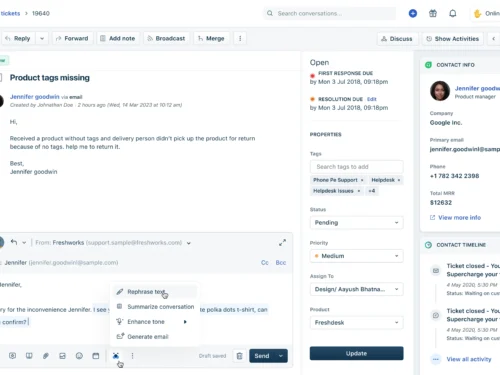The width and height of the screenshot is (500, 375).
Task: Click the Merge button
Action: 211,38
